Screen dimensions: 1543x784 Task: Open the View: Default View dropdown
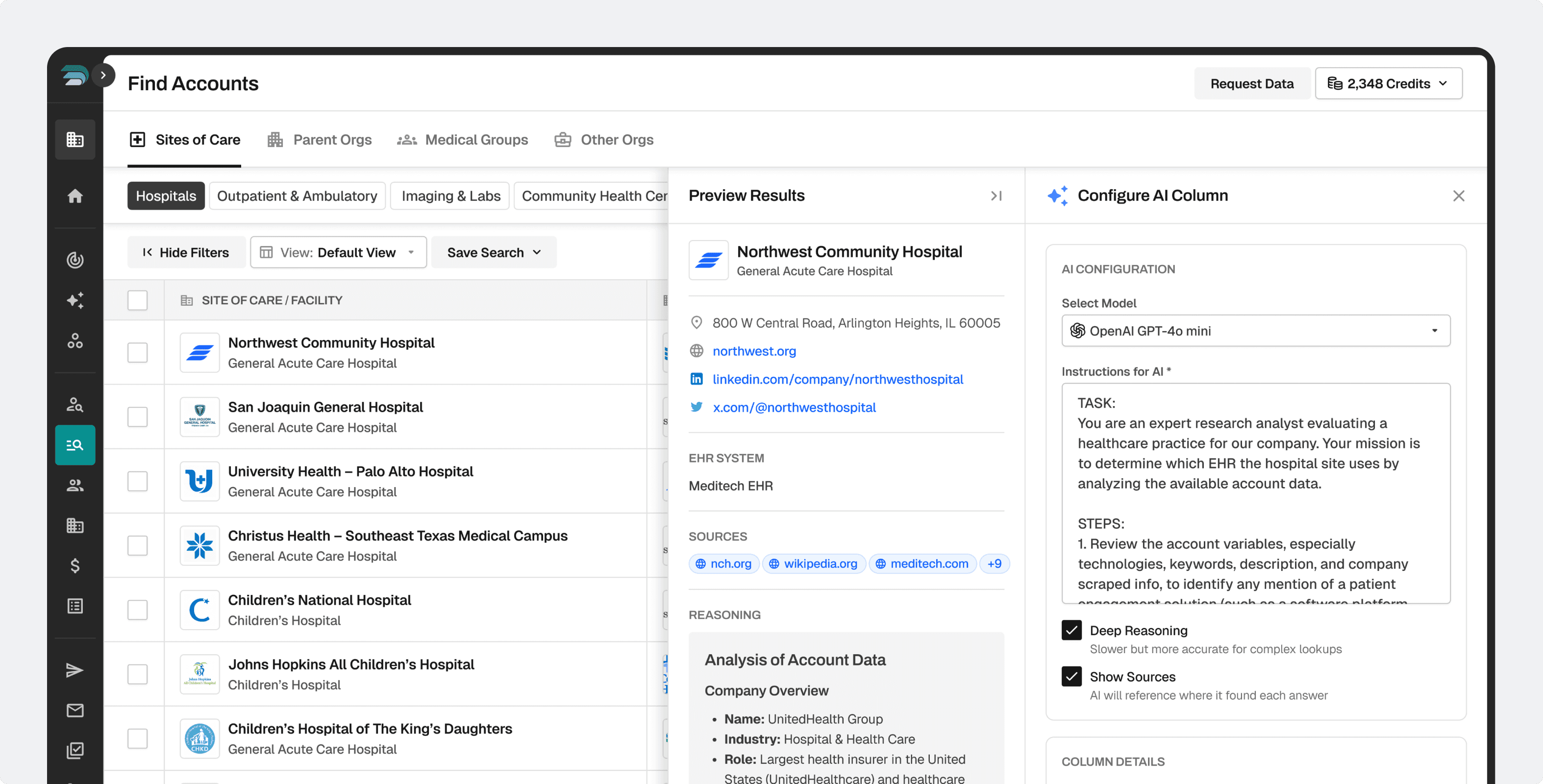tap(338, 252)
